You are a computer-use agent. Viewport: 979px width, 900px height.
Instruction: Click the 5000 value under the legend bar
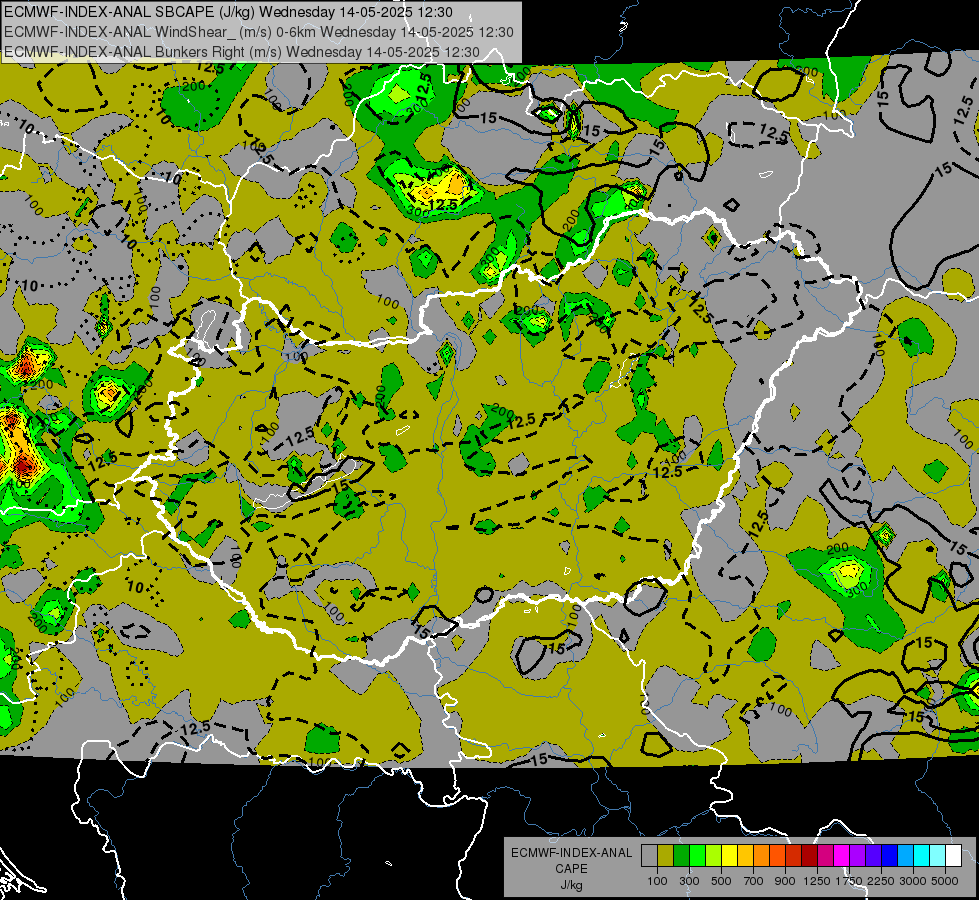pyautogui.click(x=945, y=881)
